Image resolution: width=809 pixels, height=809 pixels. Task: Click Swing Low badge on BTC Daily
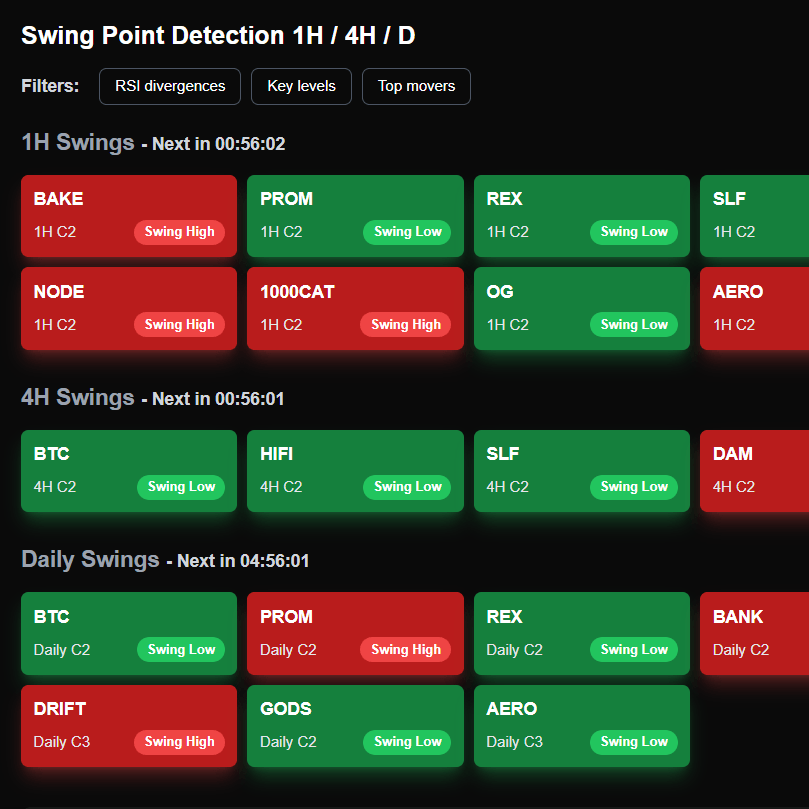[181, 649]
